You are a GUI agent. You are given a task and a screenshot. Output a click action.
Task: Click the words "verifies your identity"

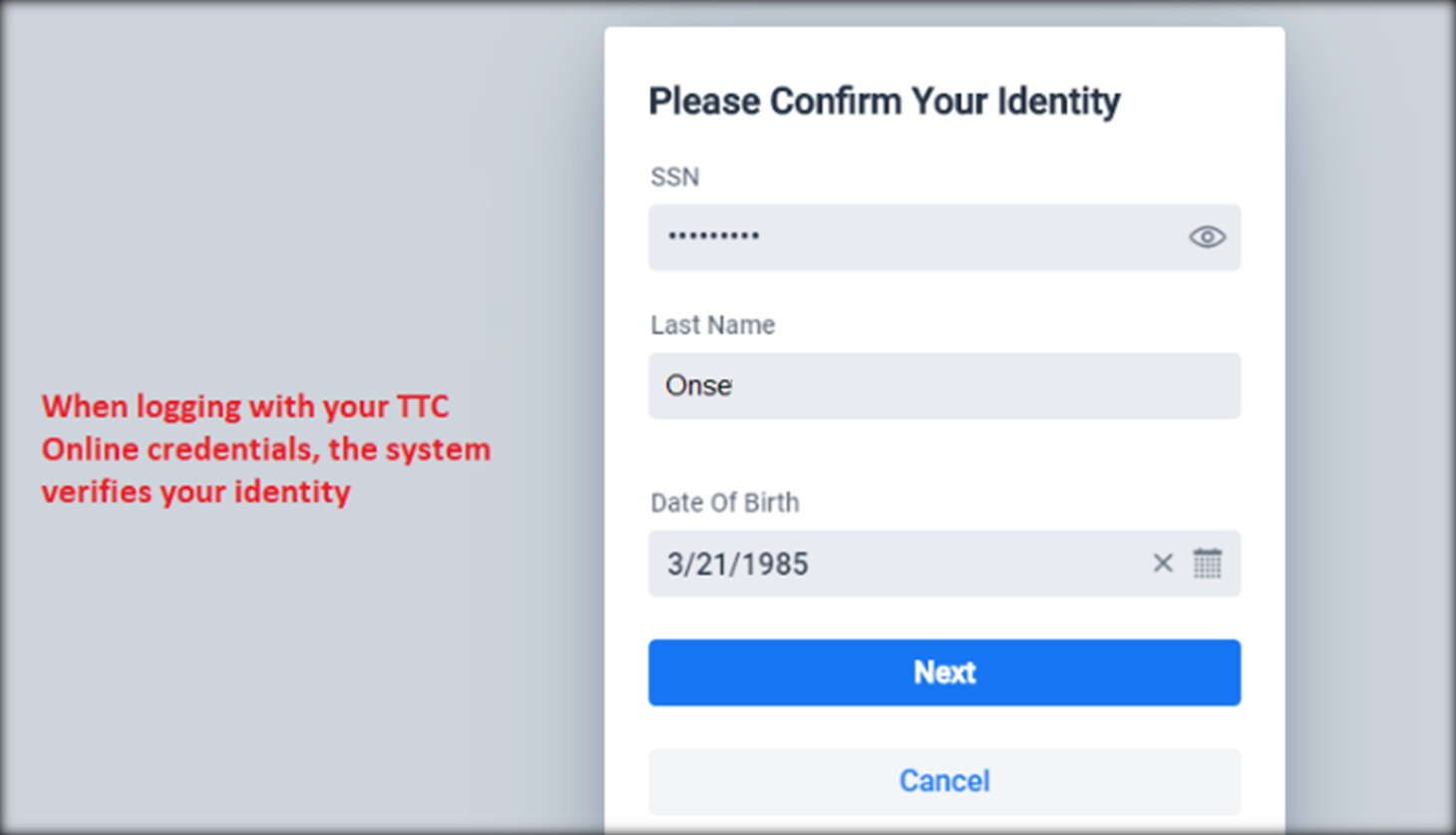pos(196,492)
